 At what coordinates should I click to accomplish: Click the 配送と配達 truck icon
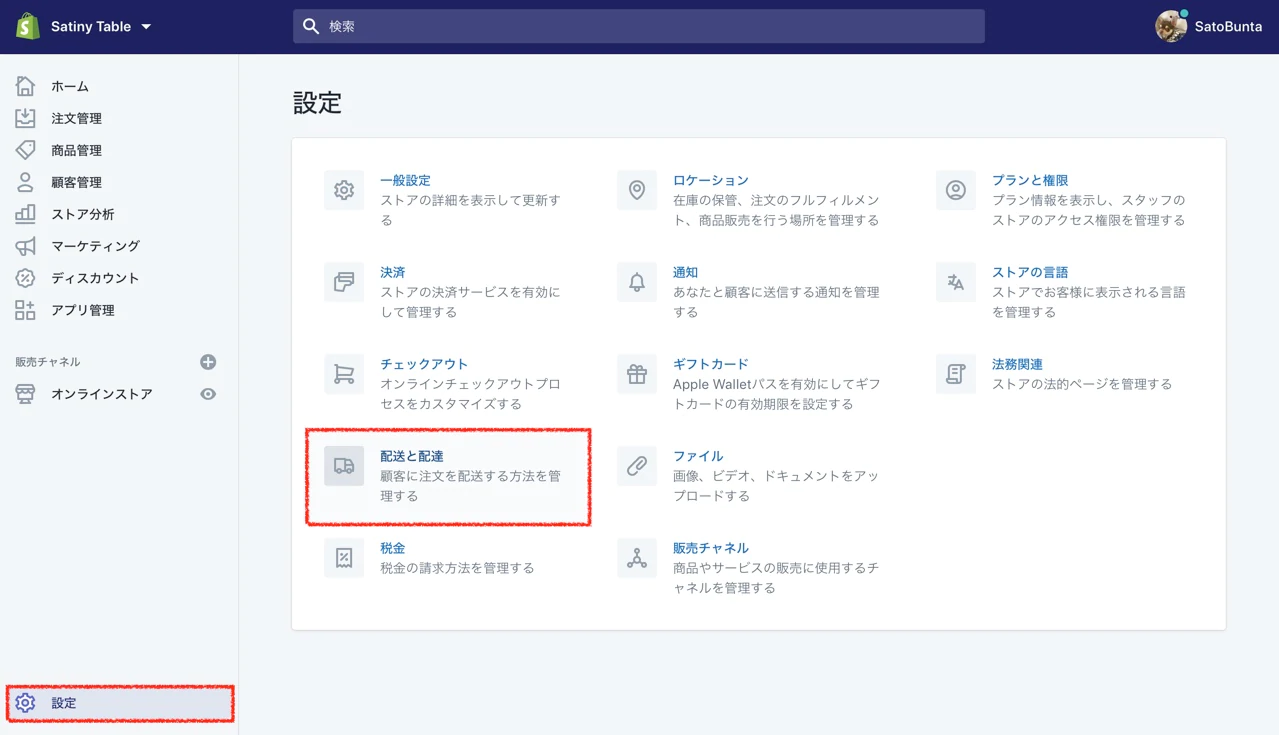[344, 466]
